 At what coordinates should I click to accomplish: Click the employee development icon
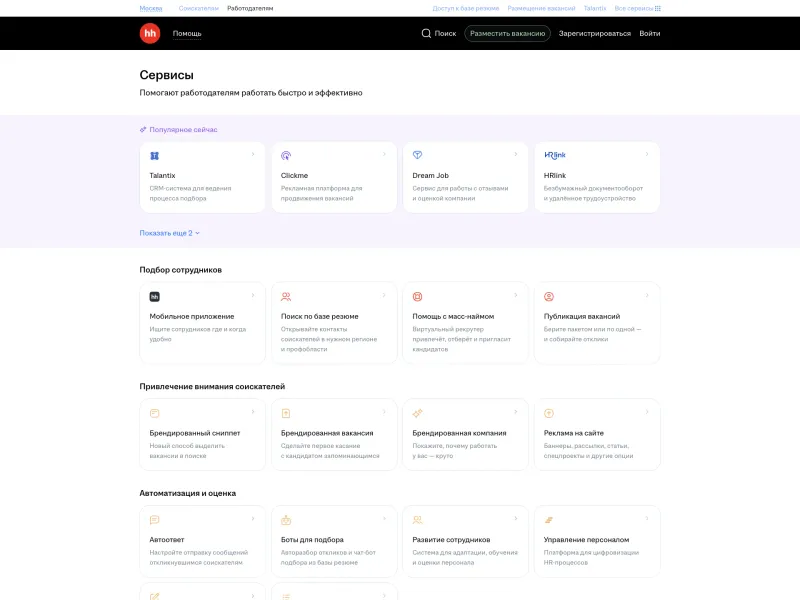(x=417, y=520)
